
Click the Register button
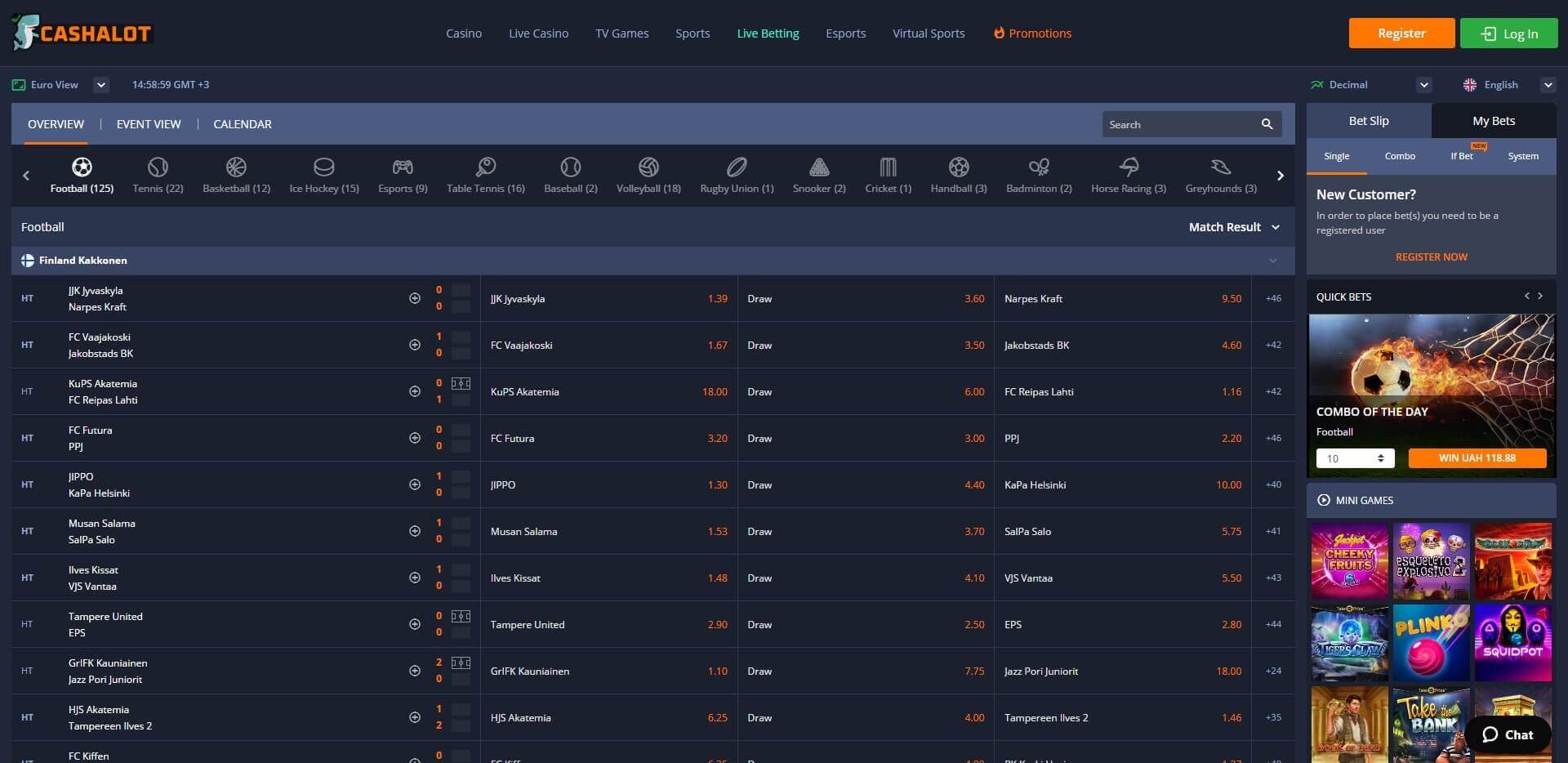pyautogui.click(x=1401, y=33)
